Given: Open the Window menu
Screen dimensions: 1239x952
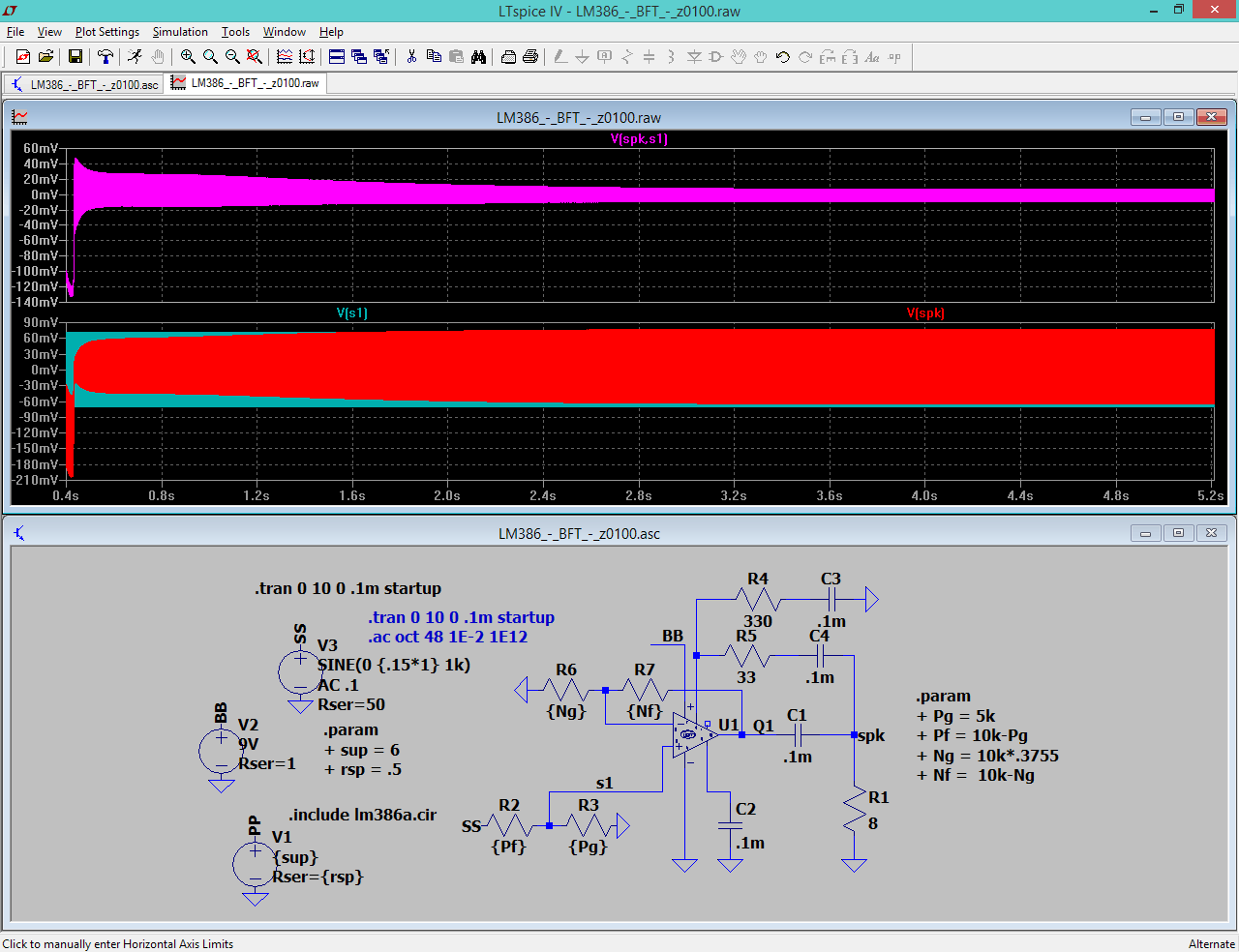Looking at the screenshot, I should tap(285, 32).
